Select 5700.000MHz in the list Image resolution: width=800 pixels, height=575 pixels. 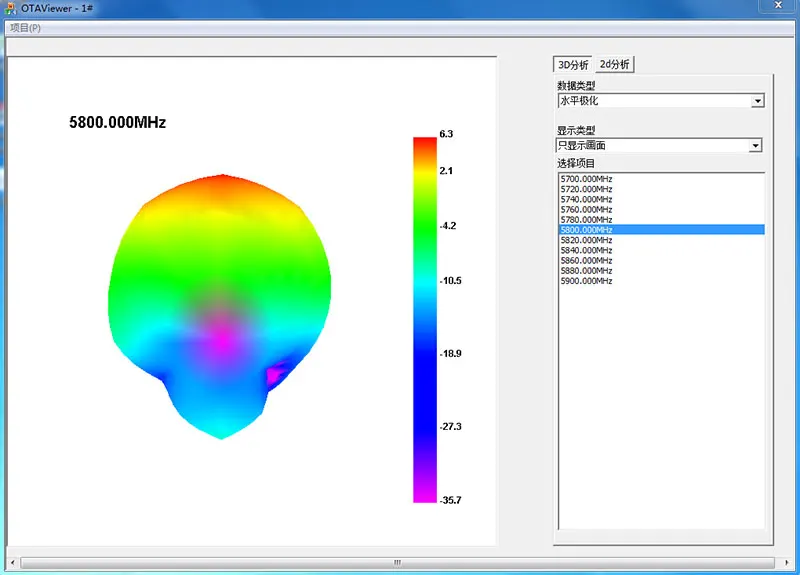[661, 179]
